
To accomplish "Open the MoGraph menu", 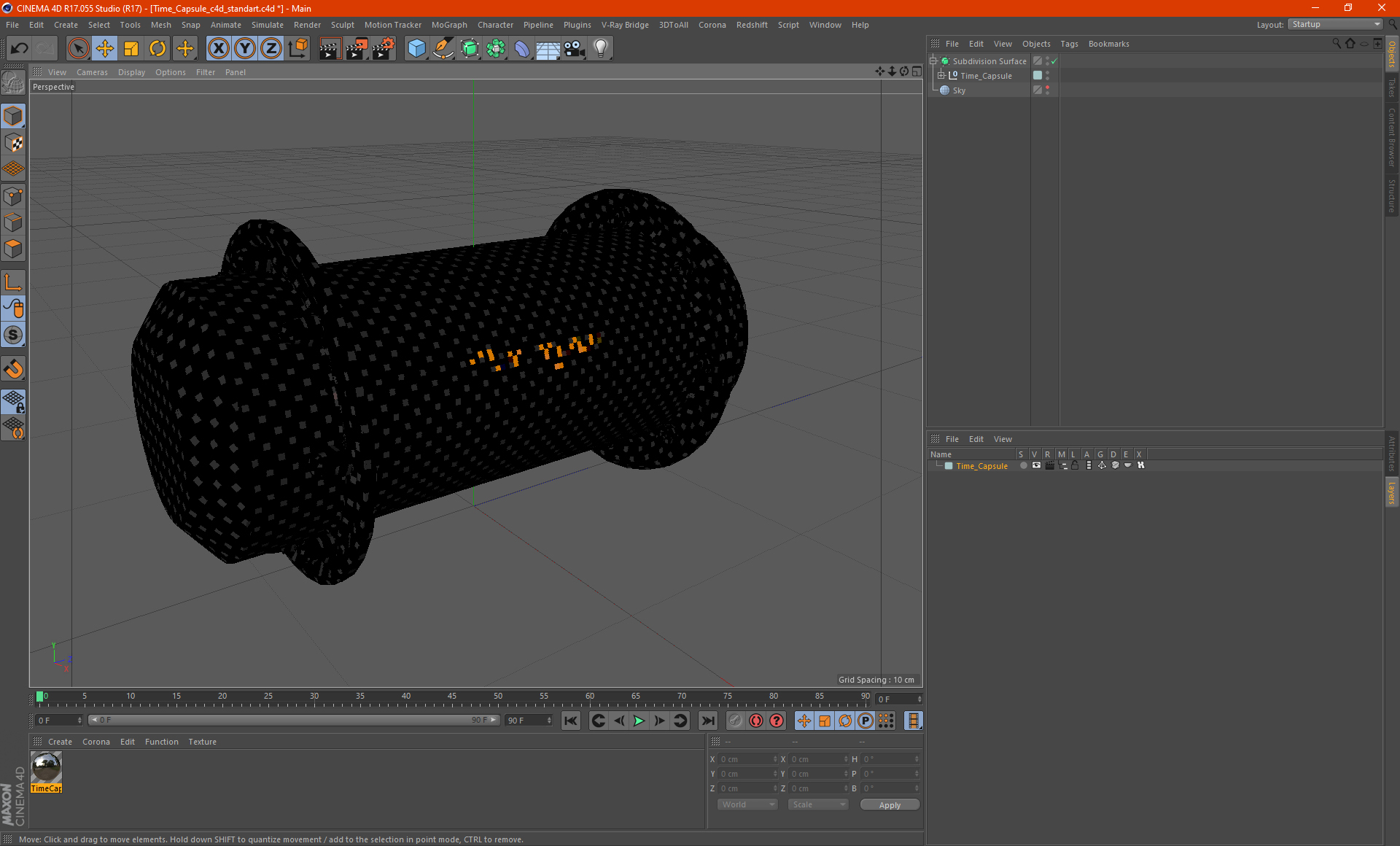I will pyautogui.click(x=449, y=25).
